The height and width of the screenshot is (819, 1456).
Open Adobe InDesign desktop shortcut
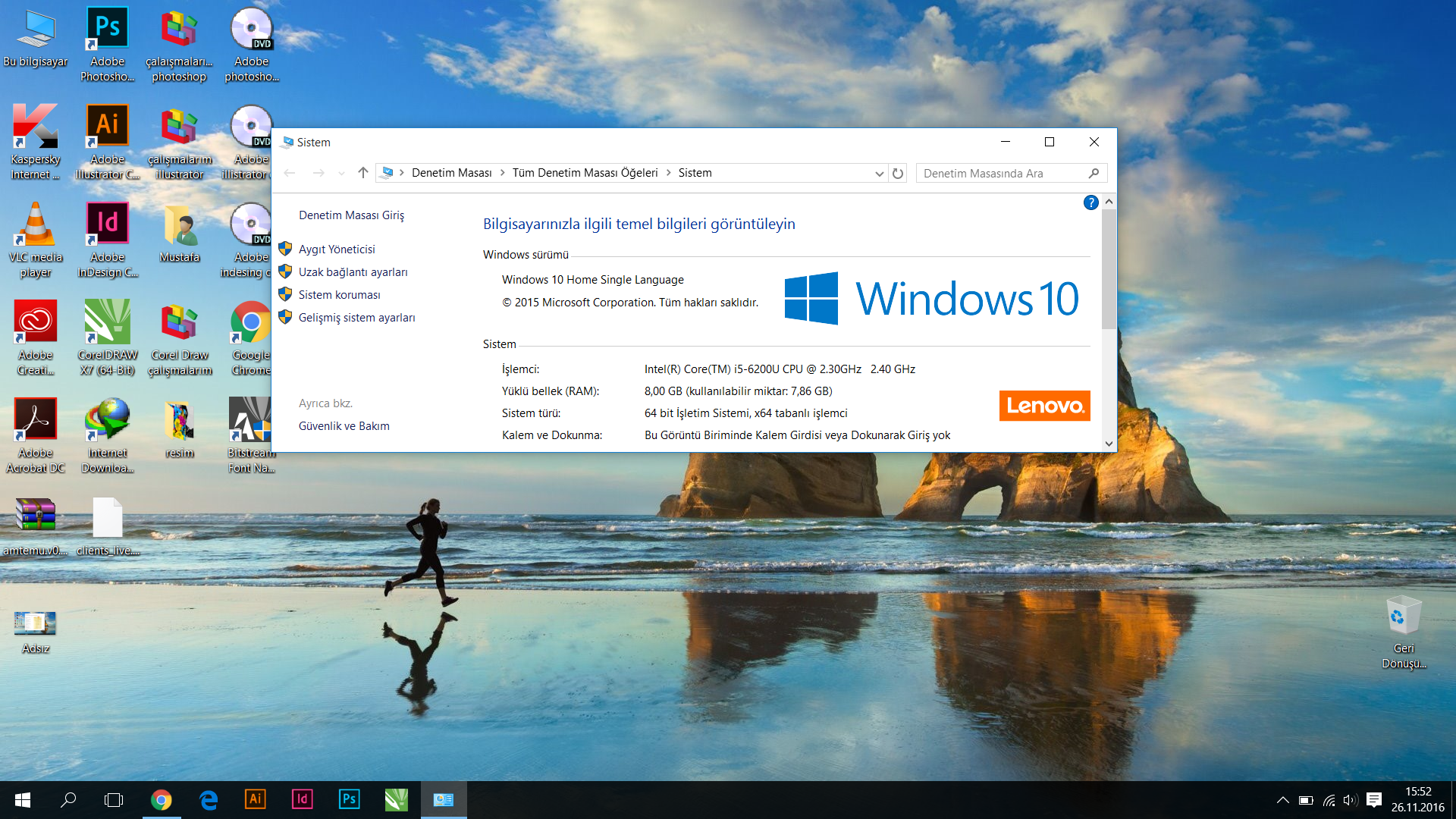[x=107, y=240]
